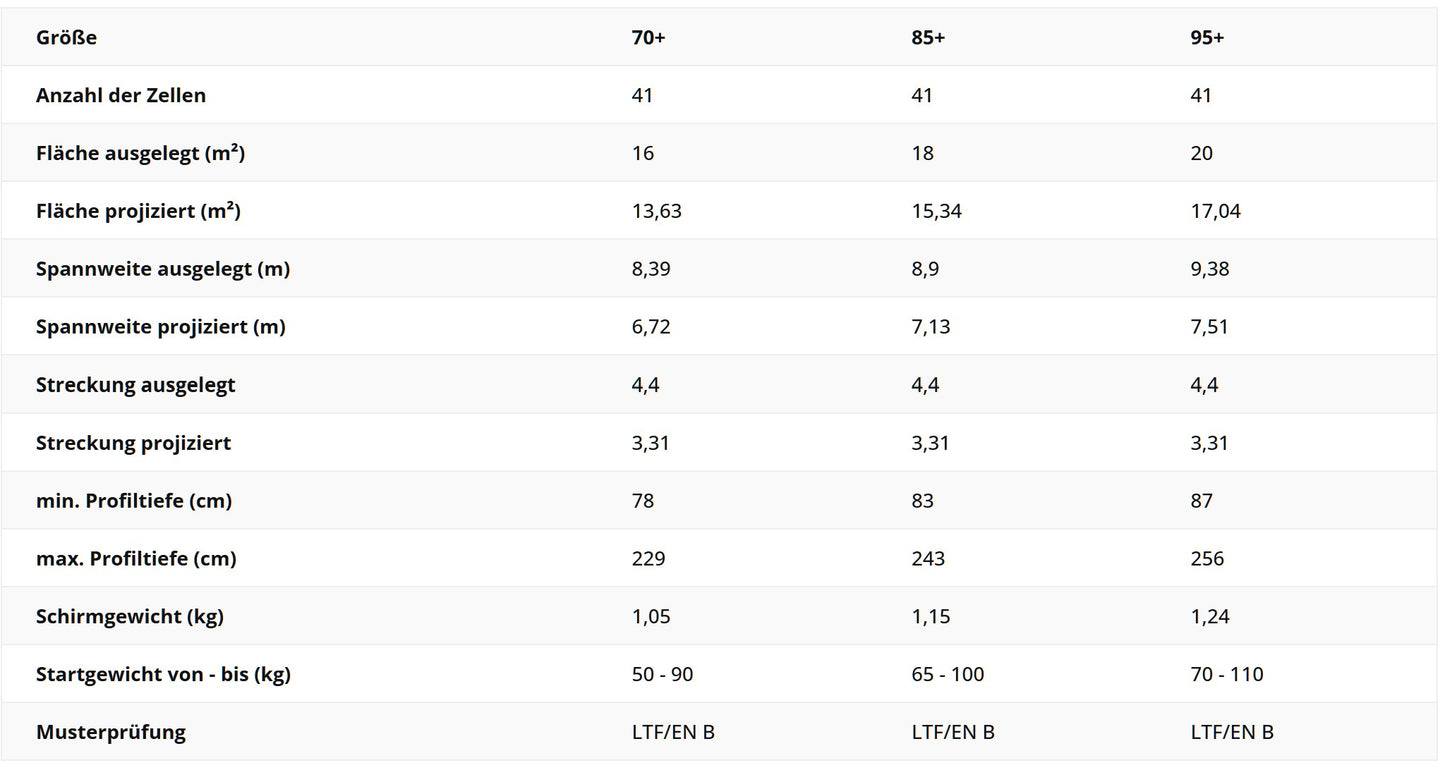Select the 70+ size column header
This screenshot has width=1445, height=770.
pyautogui.click(x=648, y=38)
